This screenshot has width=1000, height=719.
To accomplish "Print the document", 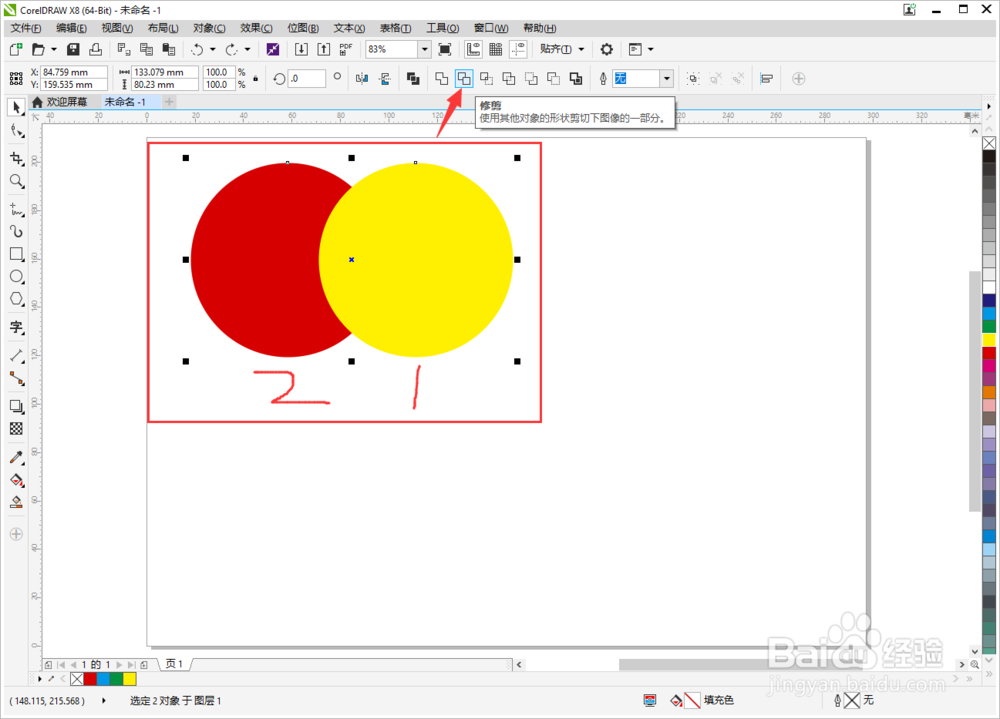I will [x=96, y=49].
